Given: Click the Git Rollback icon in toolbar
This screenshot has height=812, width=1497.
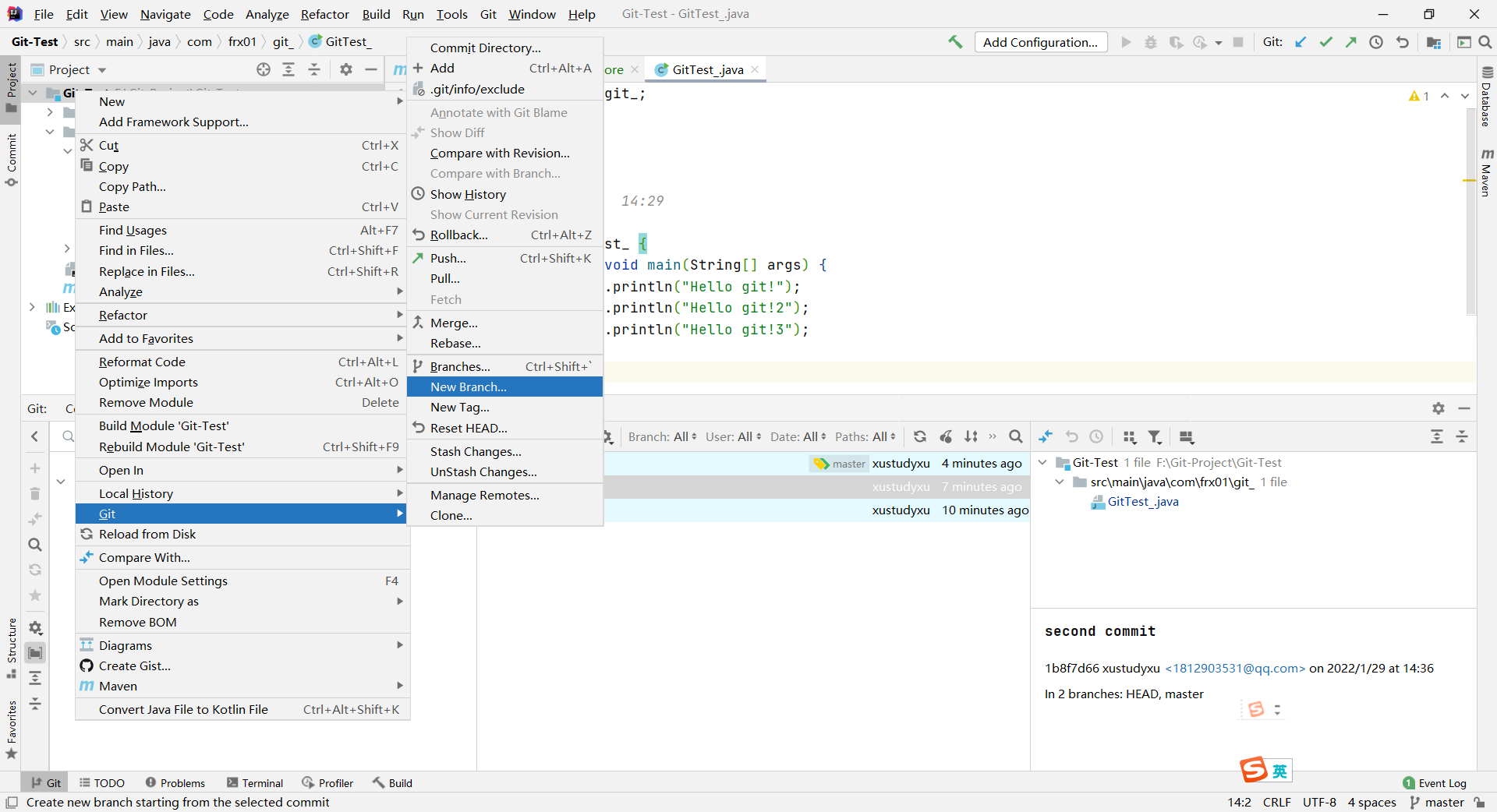Looking at the screenshot, I should tap(1402, 42).
